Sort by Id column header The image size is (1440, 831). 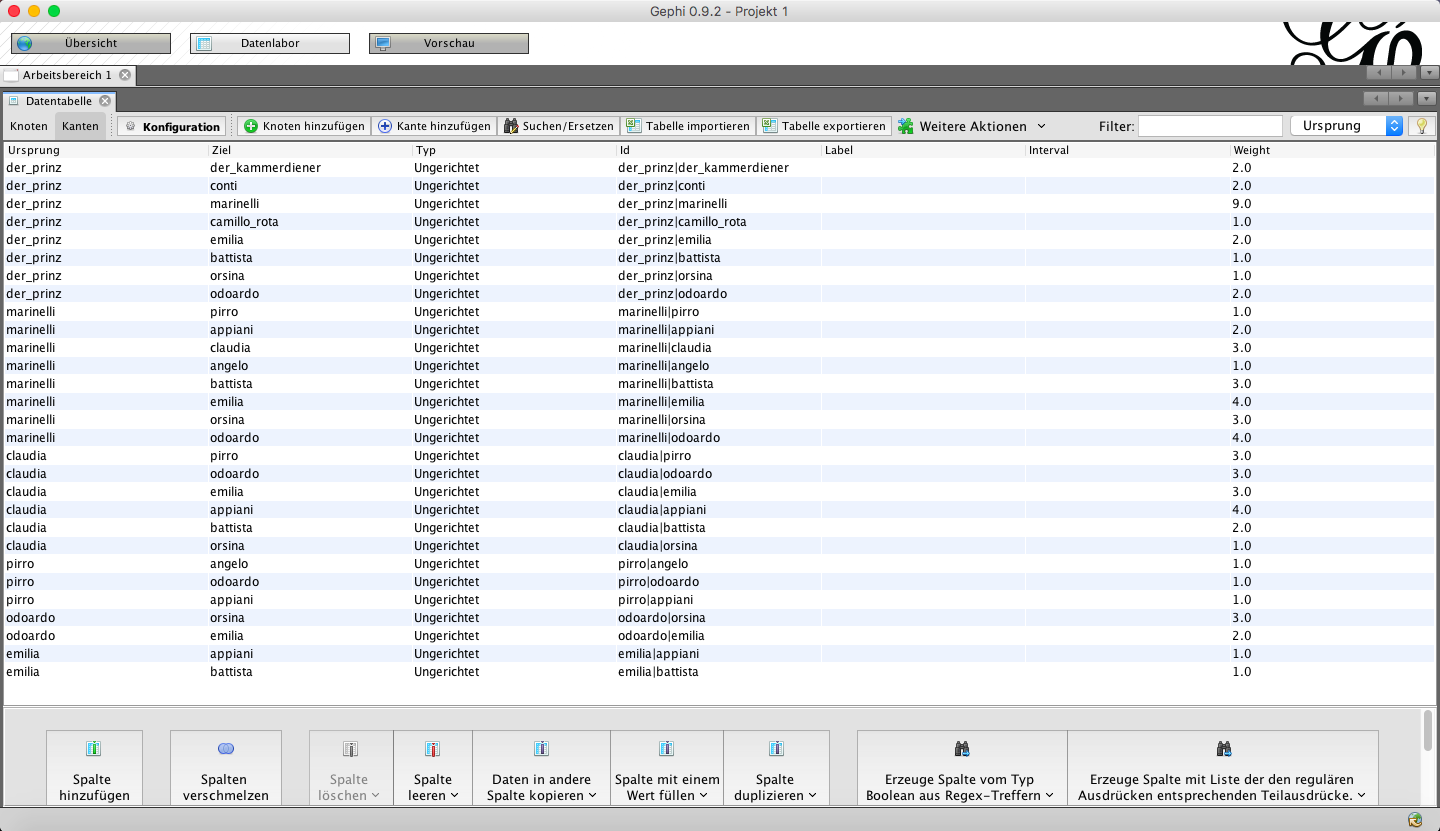point(718,150)
